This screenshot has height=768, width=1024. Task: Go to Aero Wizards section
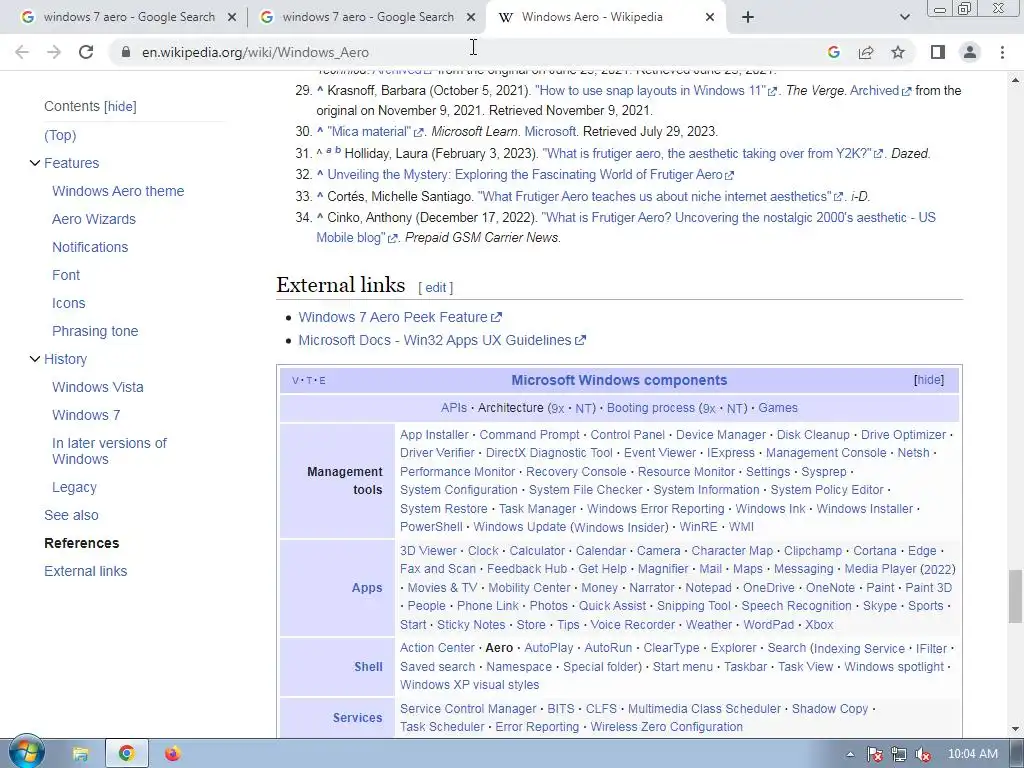tap(94, 219)
